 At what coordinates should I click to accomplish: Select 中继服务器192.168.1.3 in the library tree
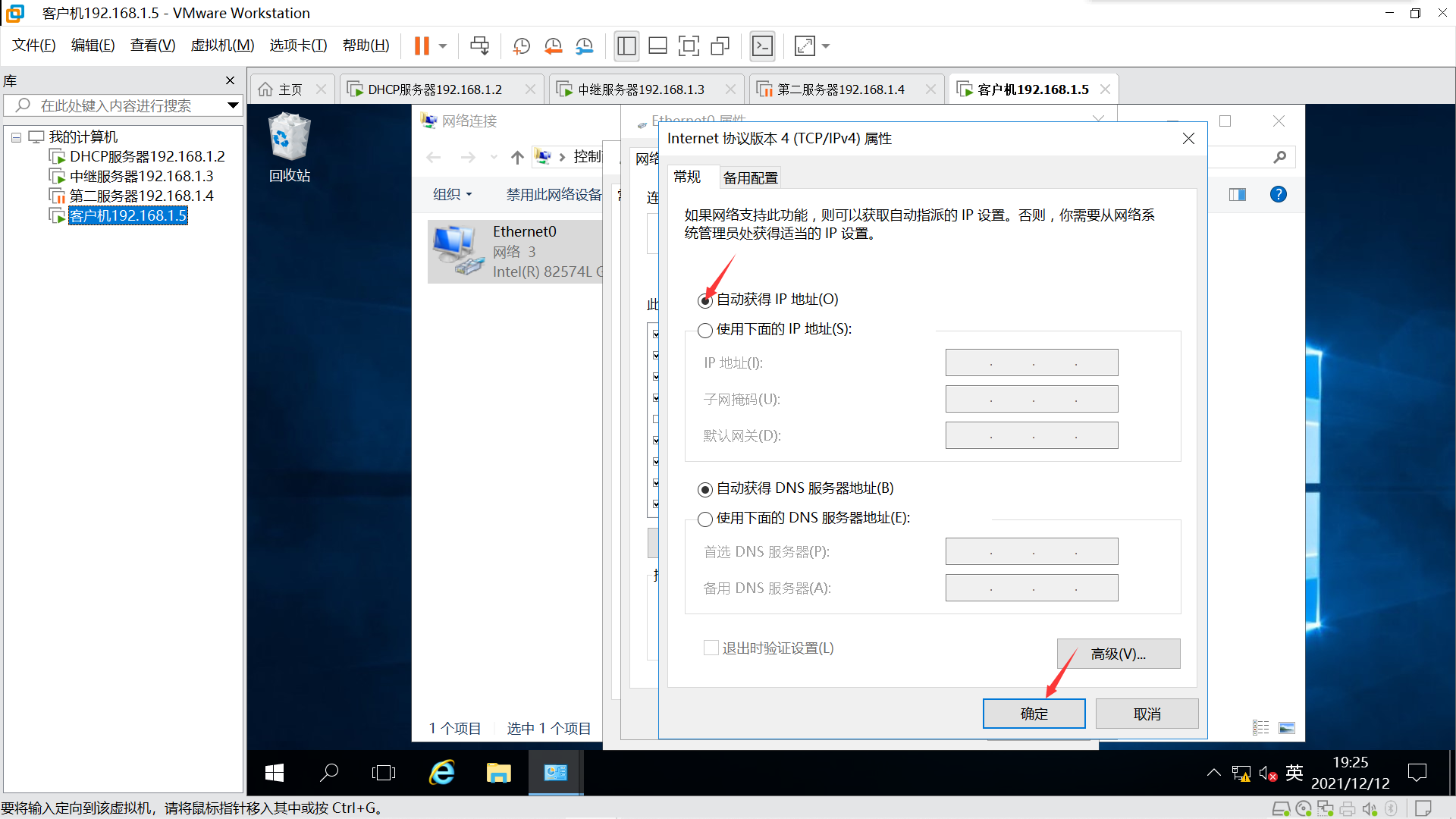(141, 176)
